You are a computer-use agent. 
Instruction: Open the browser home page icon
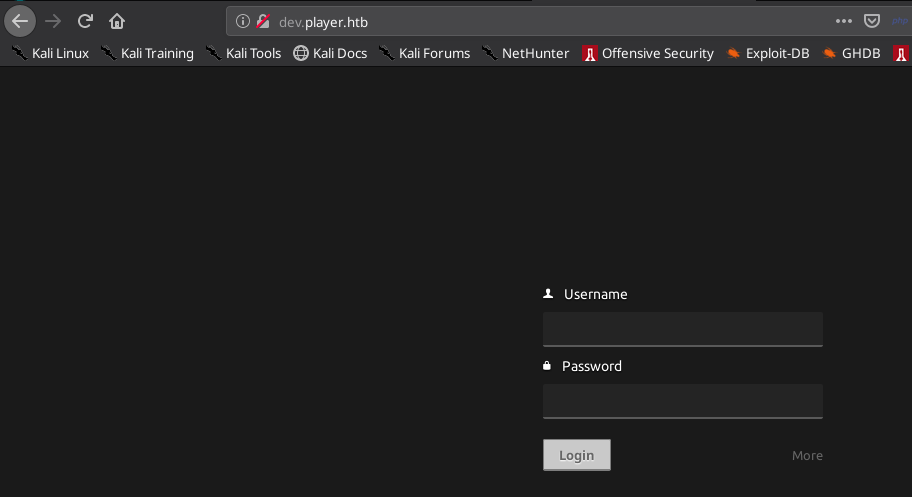(117, 22)
